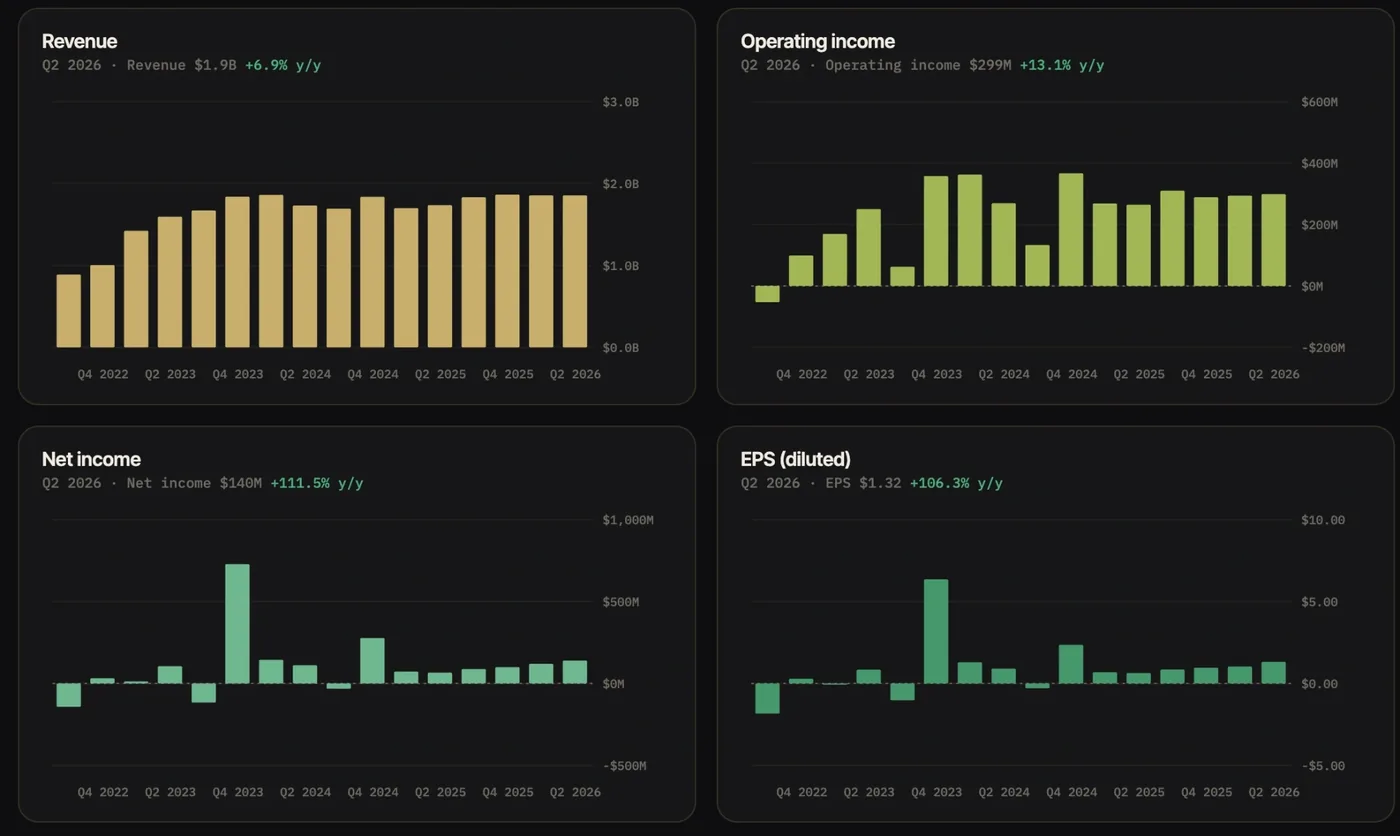
Task: Select the Q2 2024 bar in Revenue chart
Action: click(305, 276)
